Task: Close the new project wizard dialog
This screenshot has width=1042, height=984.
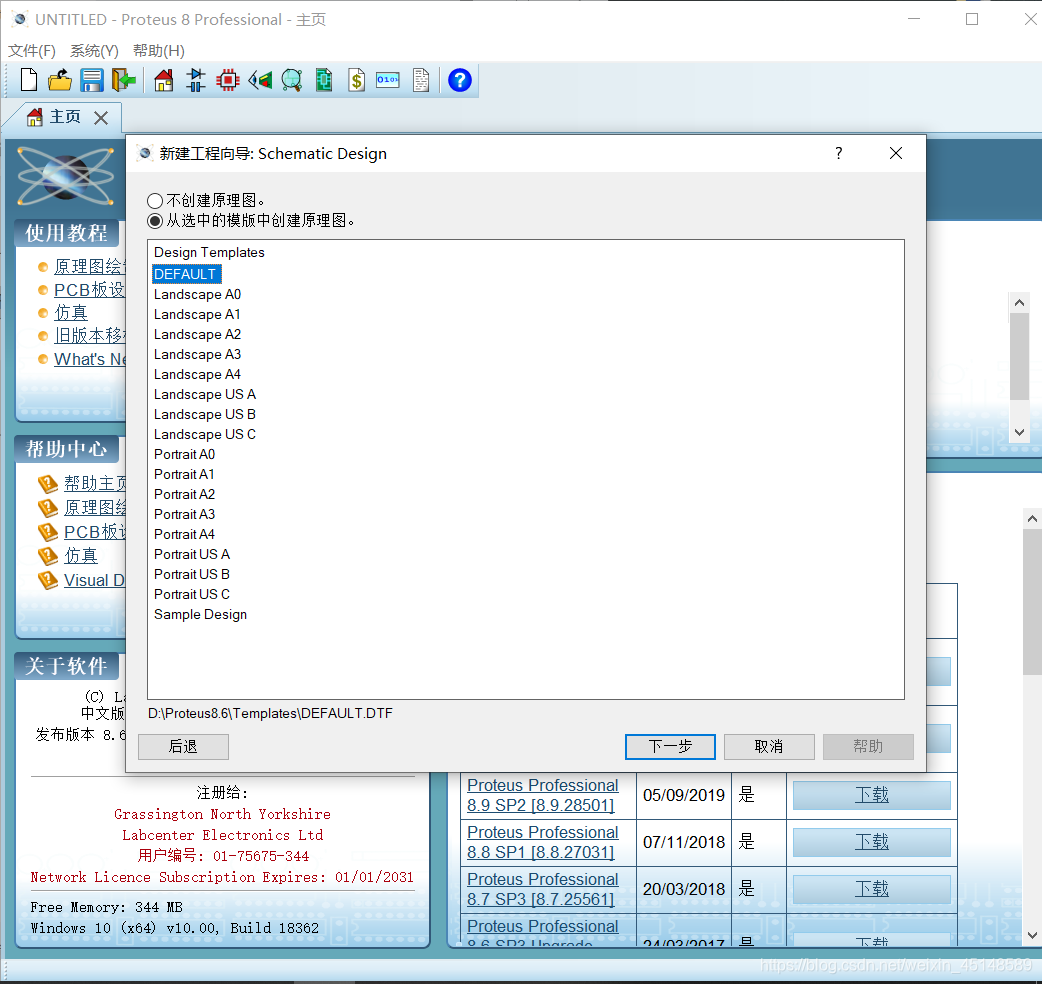Action: pos(896,153)
